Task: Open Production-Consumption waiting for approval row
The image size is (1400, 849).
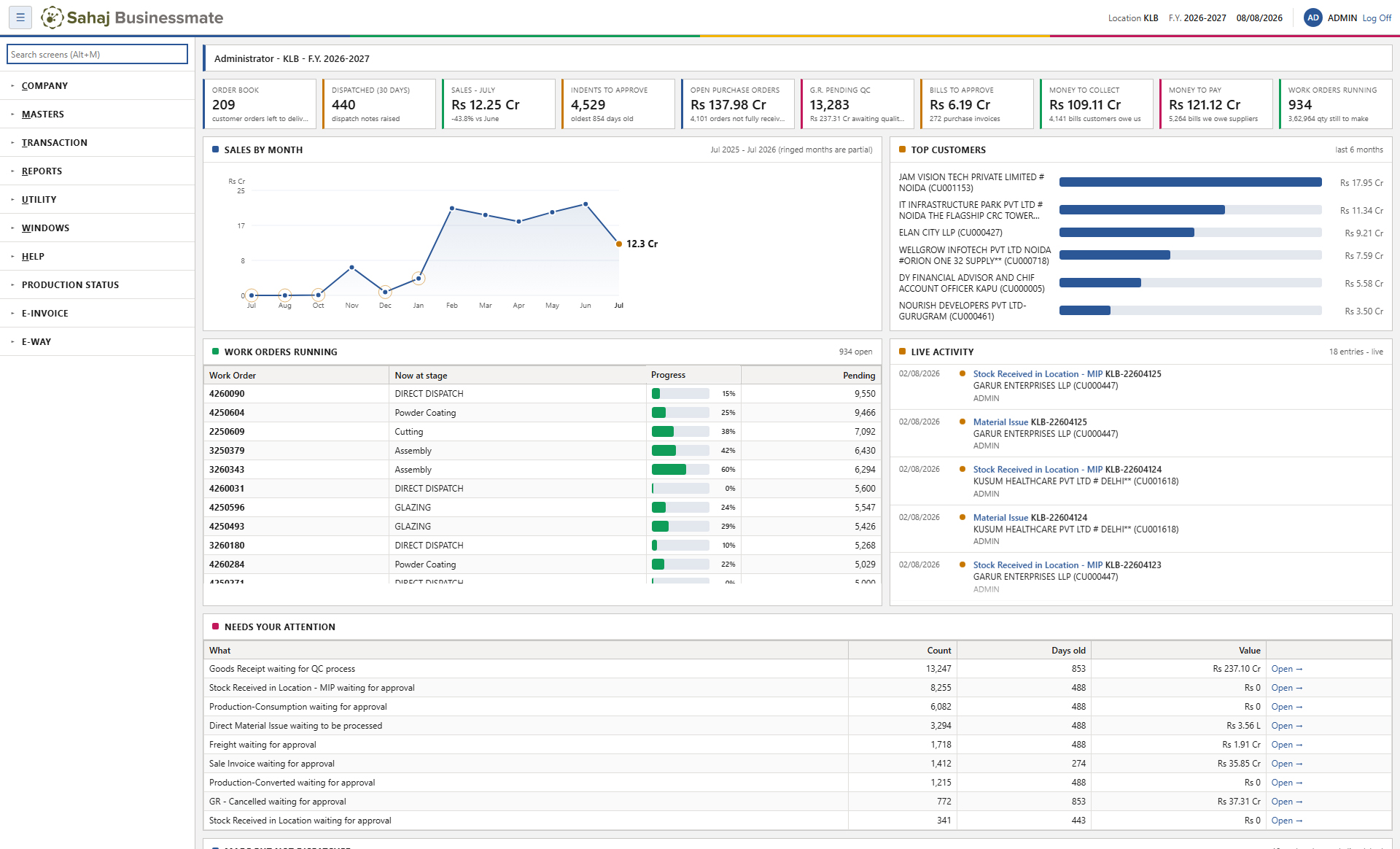Action: 797,707
